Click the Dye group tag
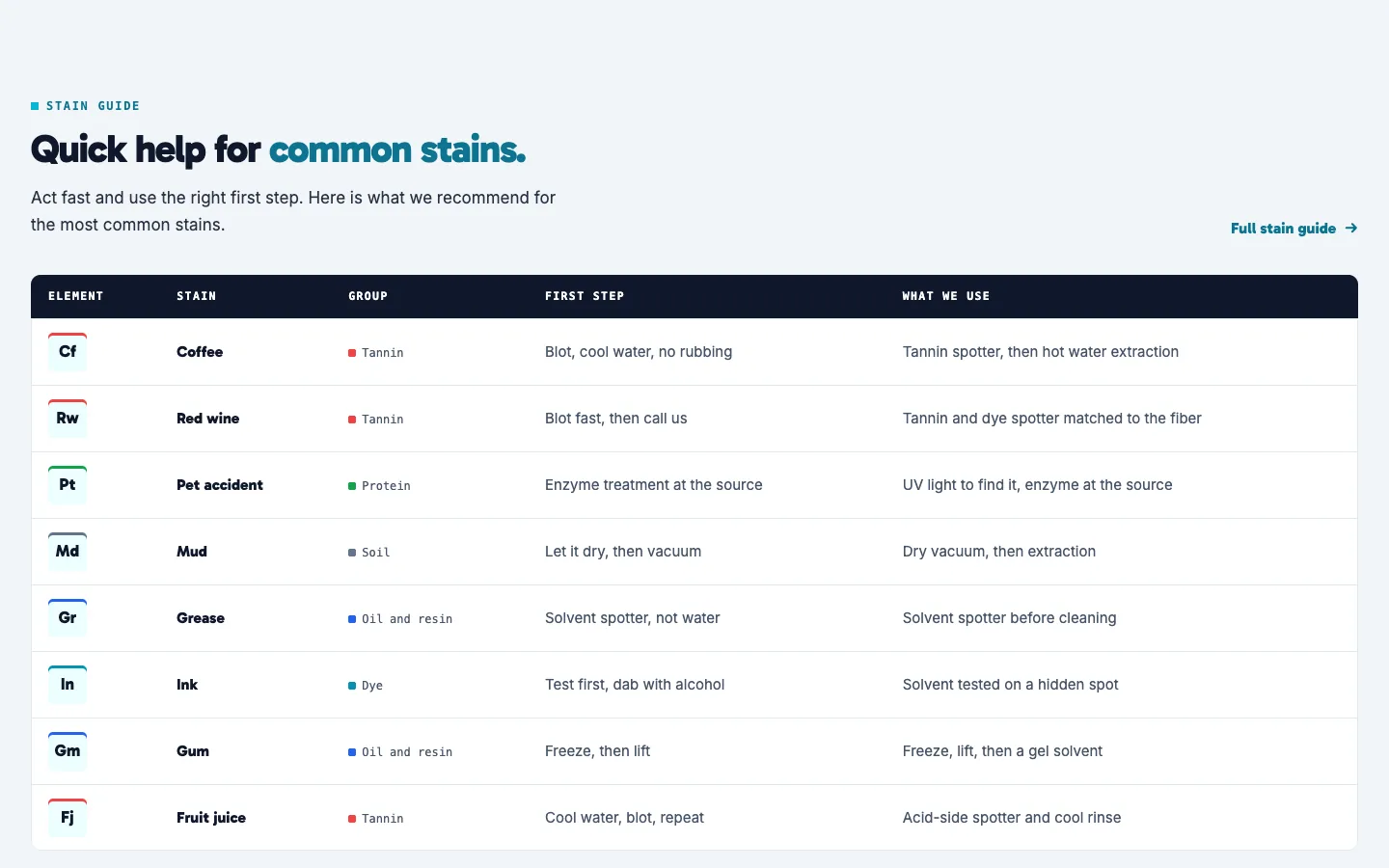1389x868 pixels. pos(366,686)
